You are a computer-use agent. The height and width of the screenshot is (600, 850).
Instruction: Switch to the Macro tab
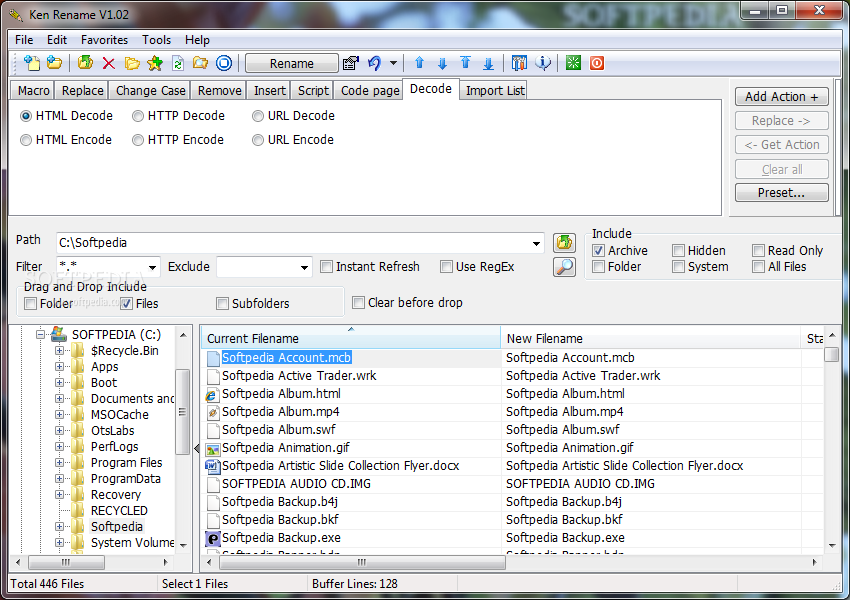[33, 91]
